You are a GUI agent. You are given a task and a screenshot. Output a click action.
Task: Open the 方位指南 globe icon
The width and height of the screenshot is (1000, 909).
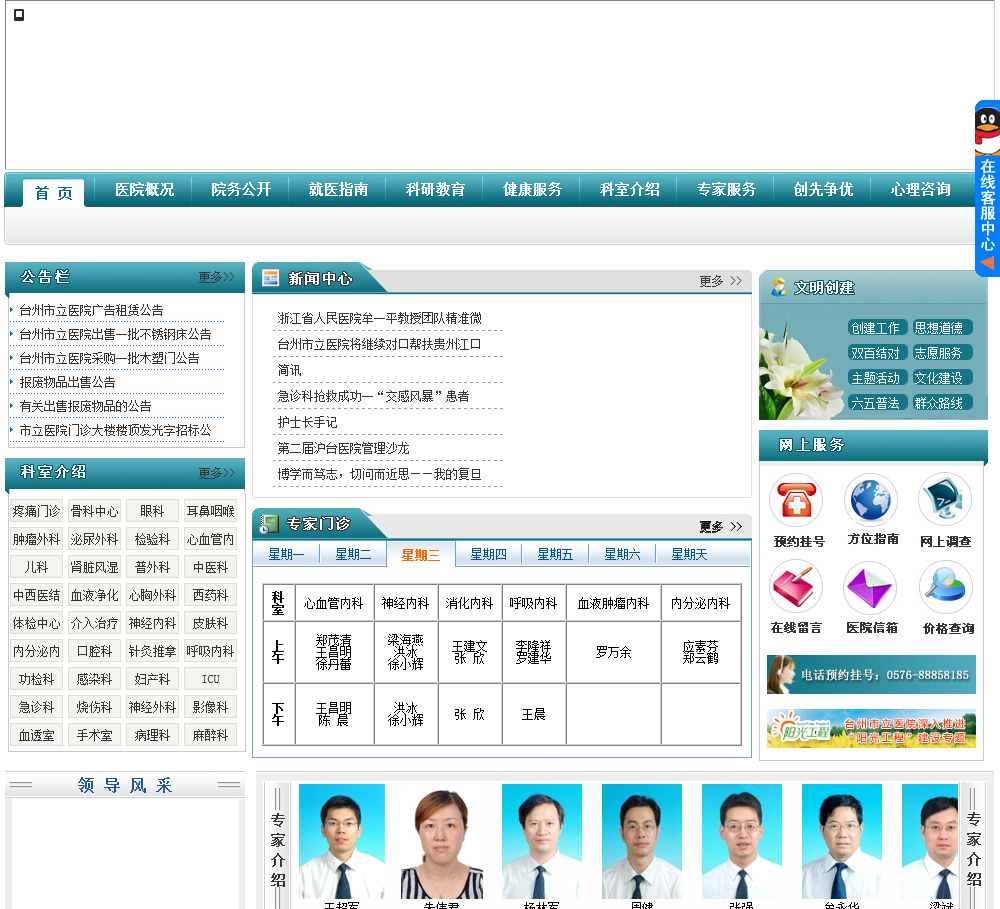pyautogui.click(x=871, y=500)
